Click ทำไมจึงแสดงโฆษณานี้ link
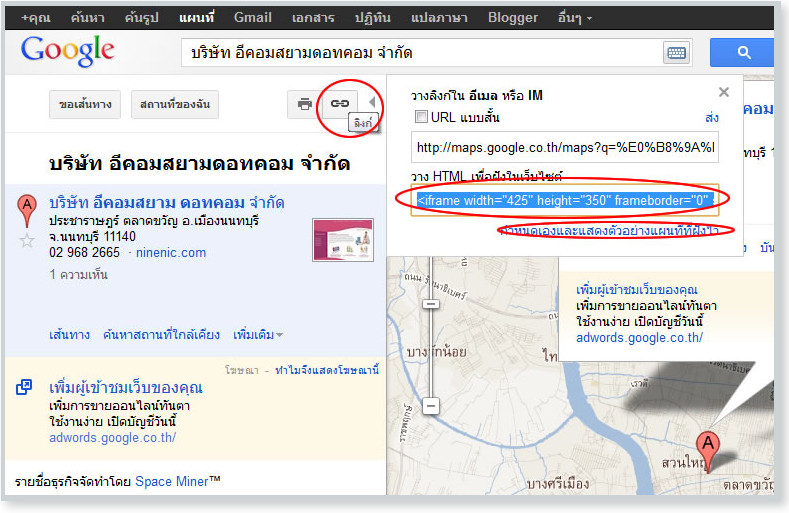This screenshot has width=789, height=513. (327, 371)
